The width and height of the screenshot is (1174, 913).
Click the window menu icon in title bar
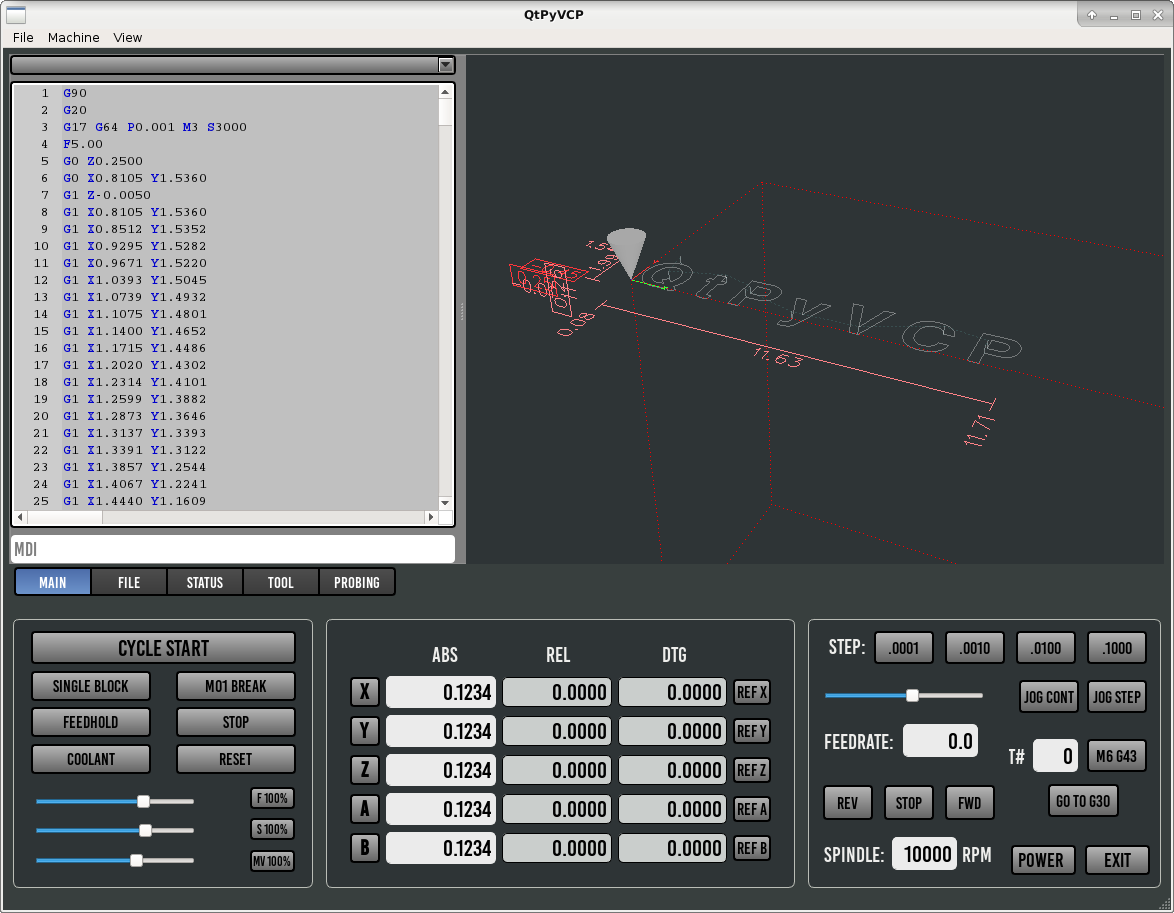point(16,14)
